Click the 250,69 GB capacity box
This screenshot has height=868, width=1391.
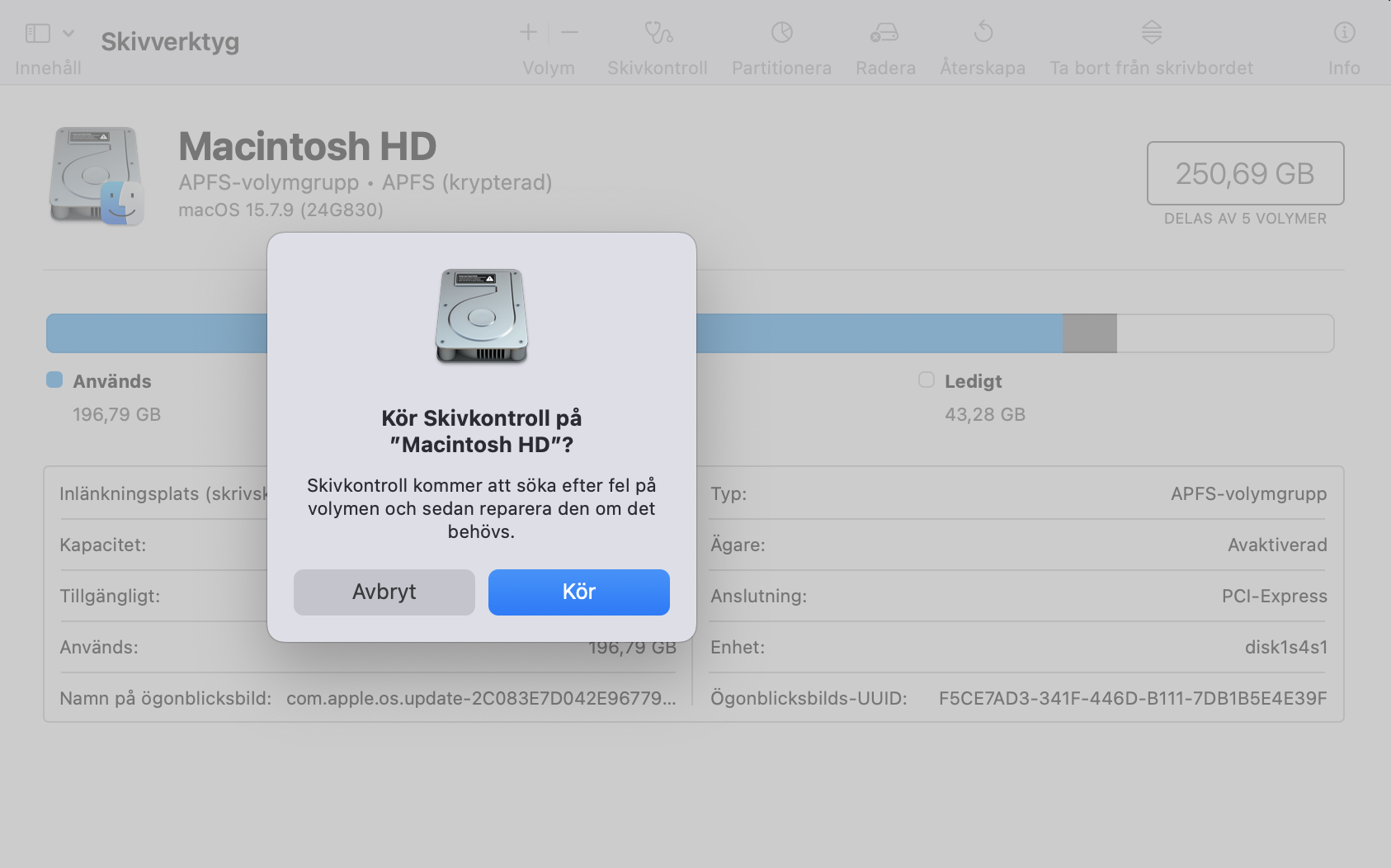pyautogui.click(x=1245, y=173)
